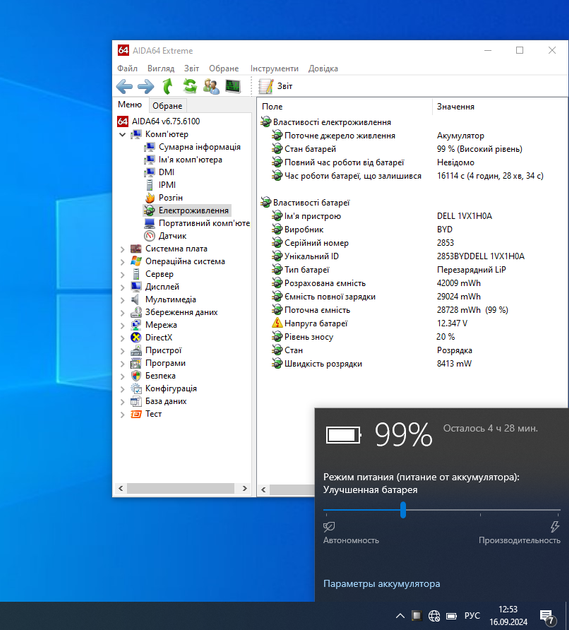
Task: Expand the Збереження даних node
Action: (x=123, y=313)
